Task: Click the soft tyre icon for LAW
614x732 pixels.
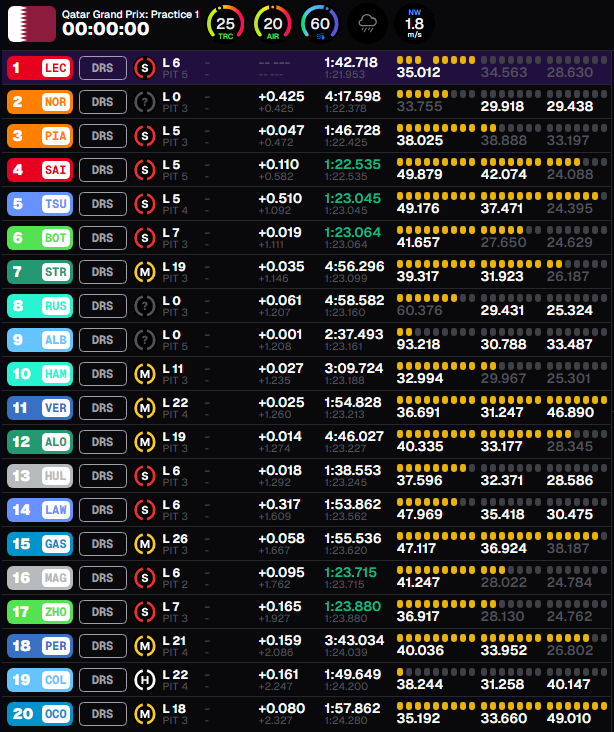Action: (145, 510)
